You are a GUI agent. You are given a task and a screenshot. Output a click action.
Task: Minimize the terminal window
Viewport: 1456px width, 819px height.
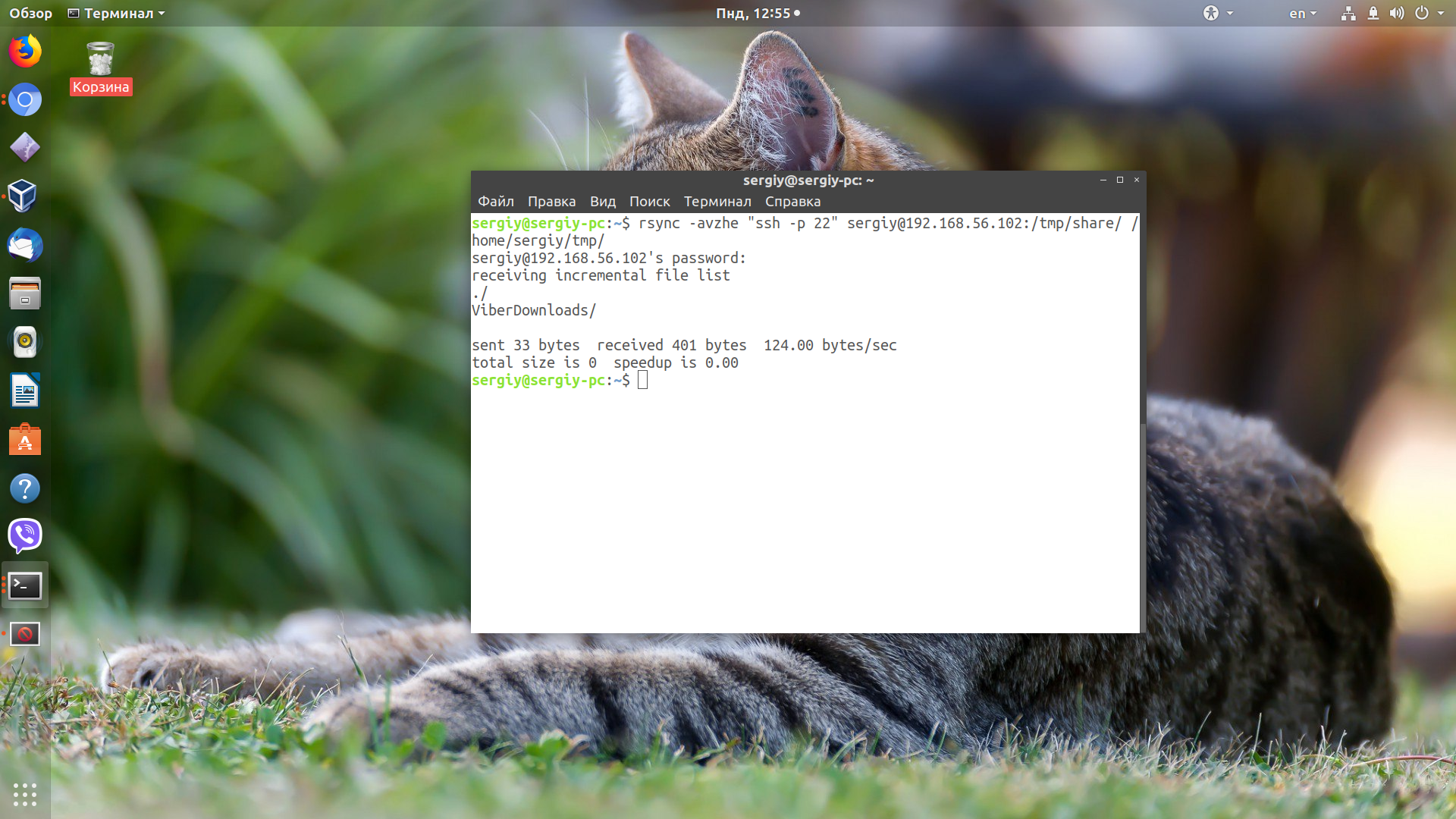pyautogui.click(x=1103, y=180)
